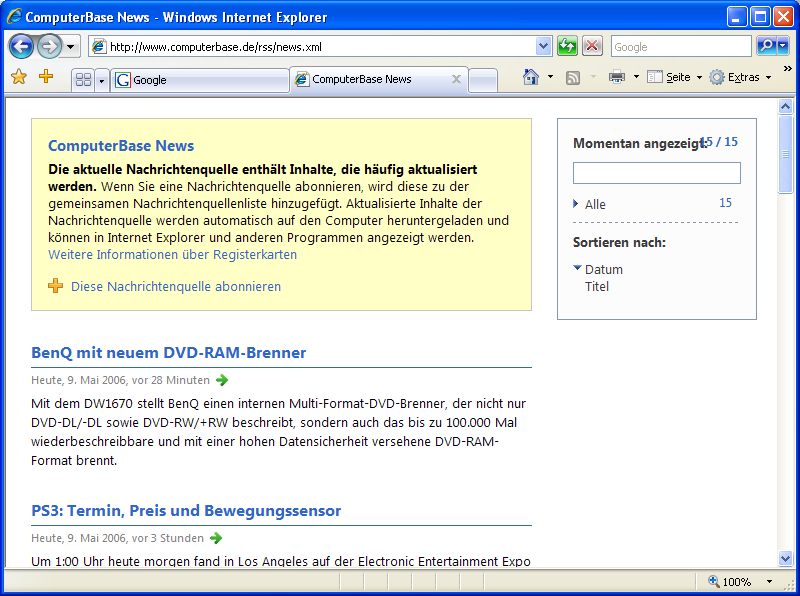This screenshot has height=596, width=800.
Task: Switch to the Google tab
Action: 199,80
